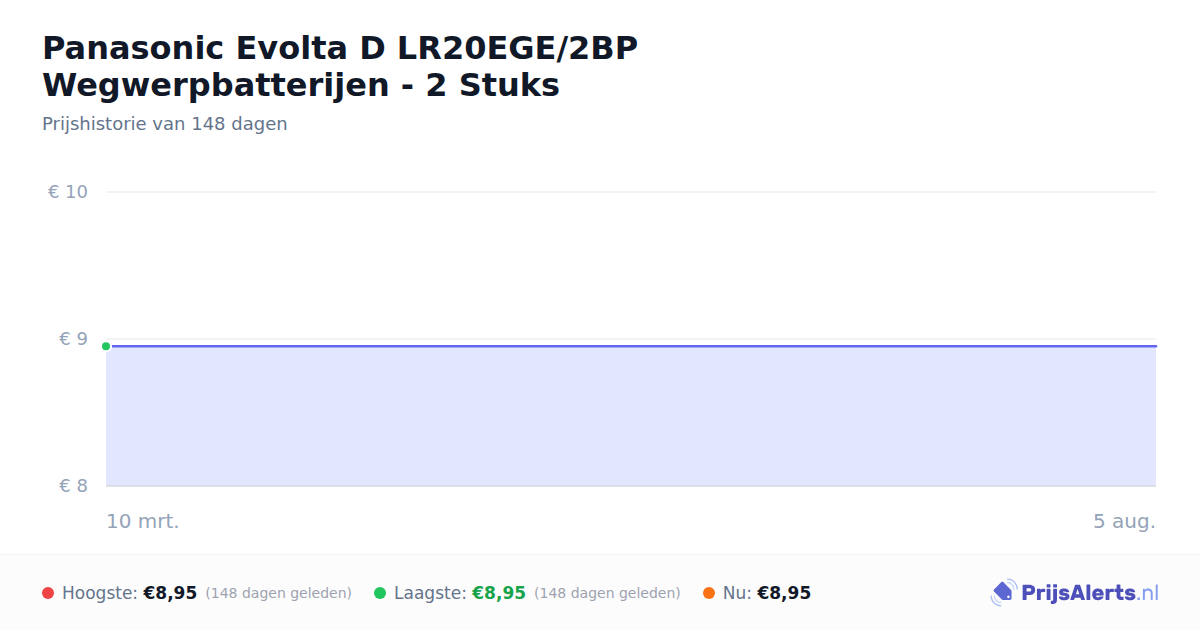The width and height of the screenshot is (1200, 630).
Task: Select the € 9 y-axis label
Action: 74,339
